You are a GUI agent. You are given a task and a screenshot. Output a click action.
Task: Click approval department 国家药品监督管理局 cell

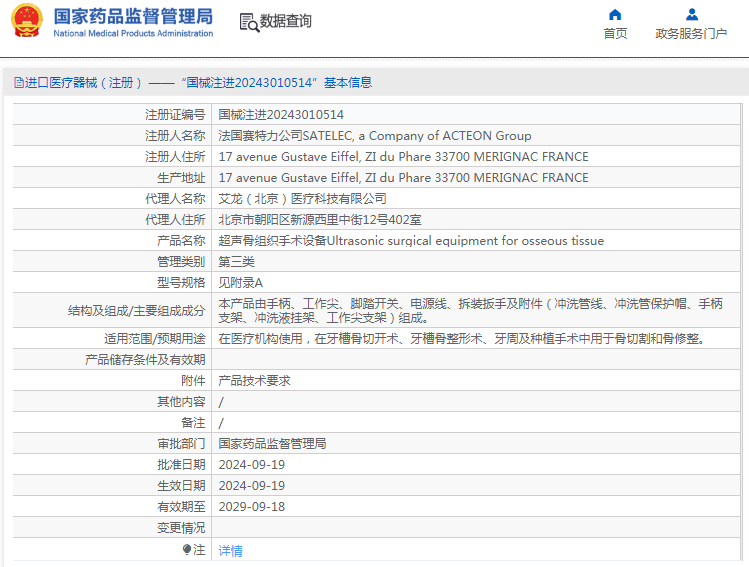(x=272, y=444)
